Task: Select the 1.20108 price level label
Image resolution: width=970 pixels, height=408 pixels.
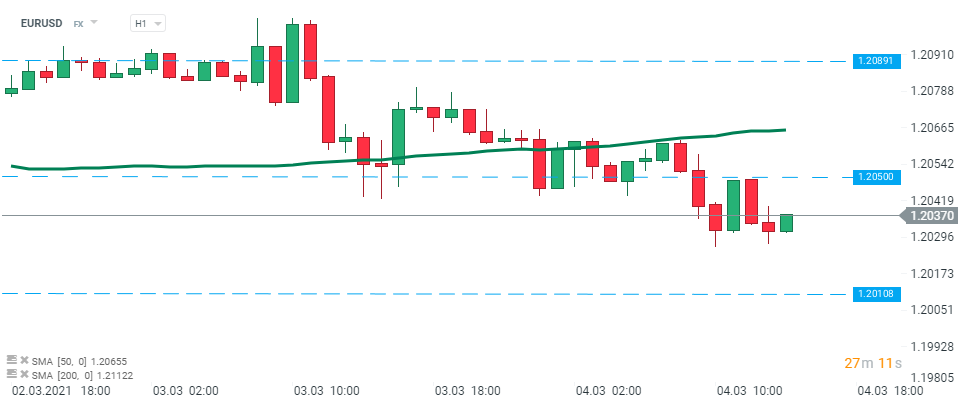Action: [879, 294]
